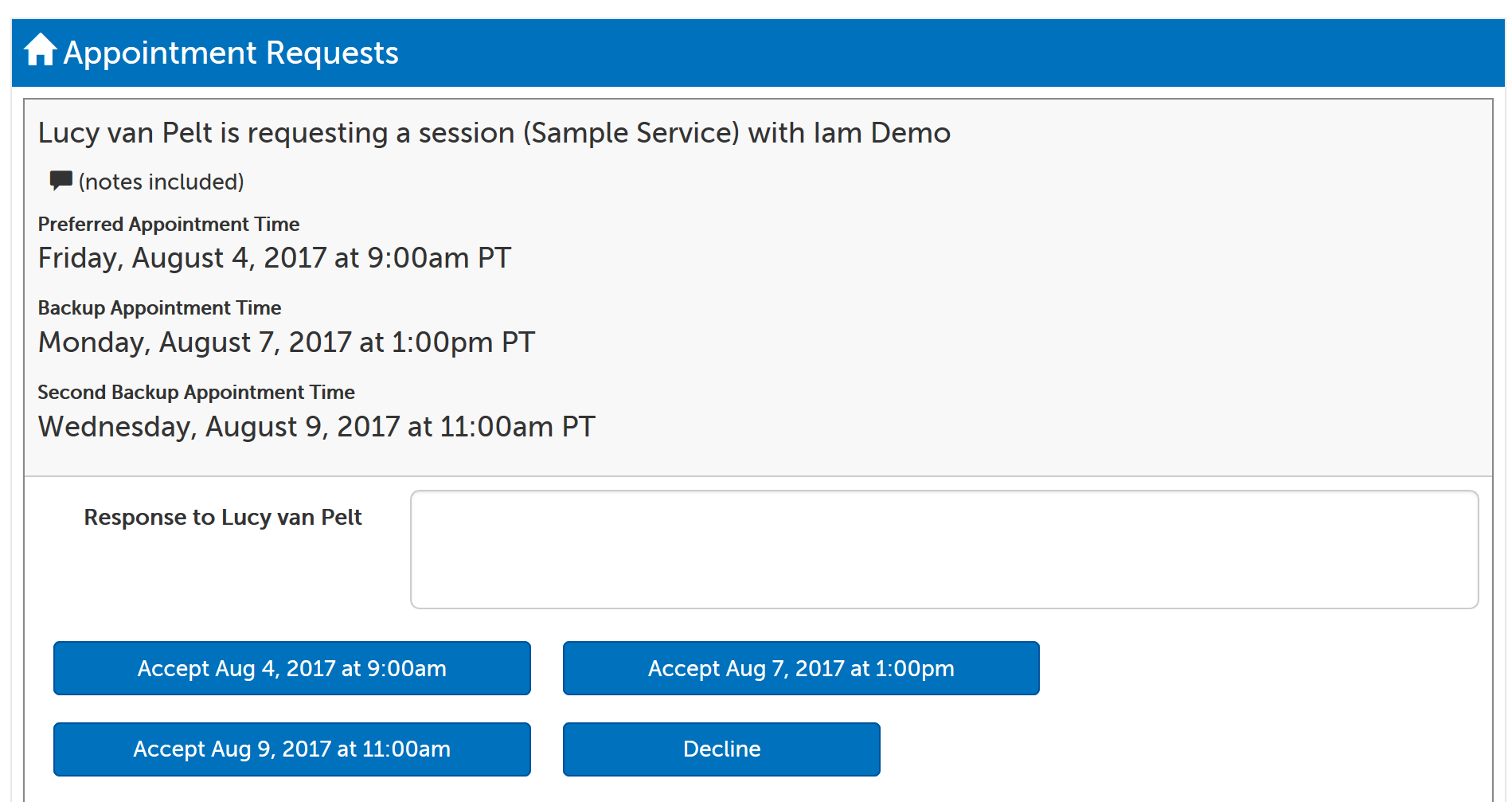This screenshot has width=1512, height=802.
Task: Accept the Aug 7, 2017 at 1:00pm slot
Action: [x=800, y=668]
